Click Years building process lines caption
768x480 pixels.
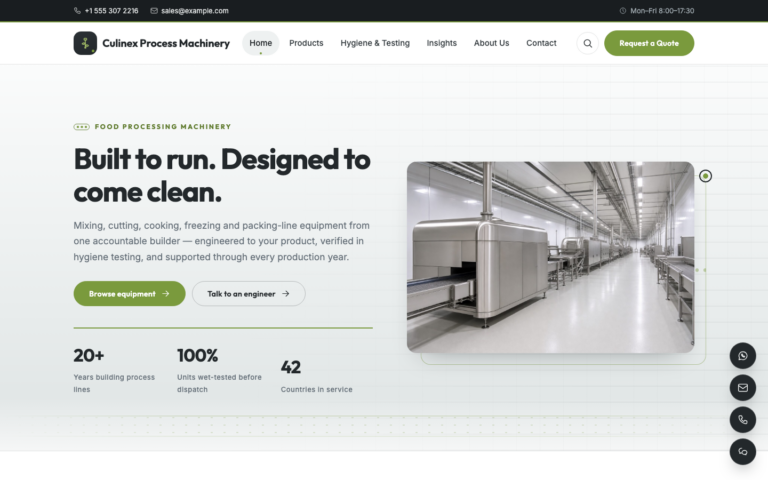(114, 383)
